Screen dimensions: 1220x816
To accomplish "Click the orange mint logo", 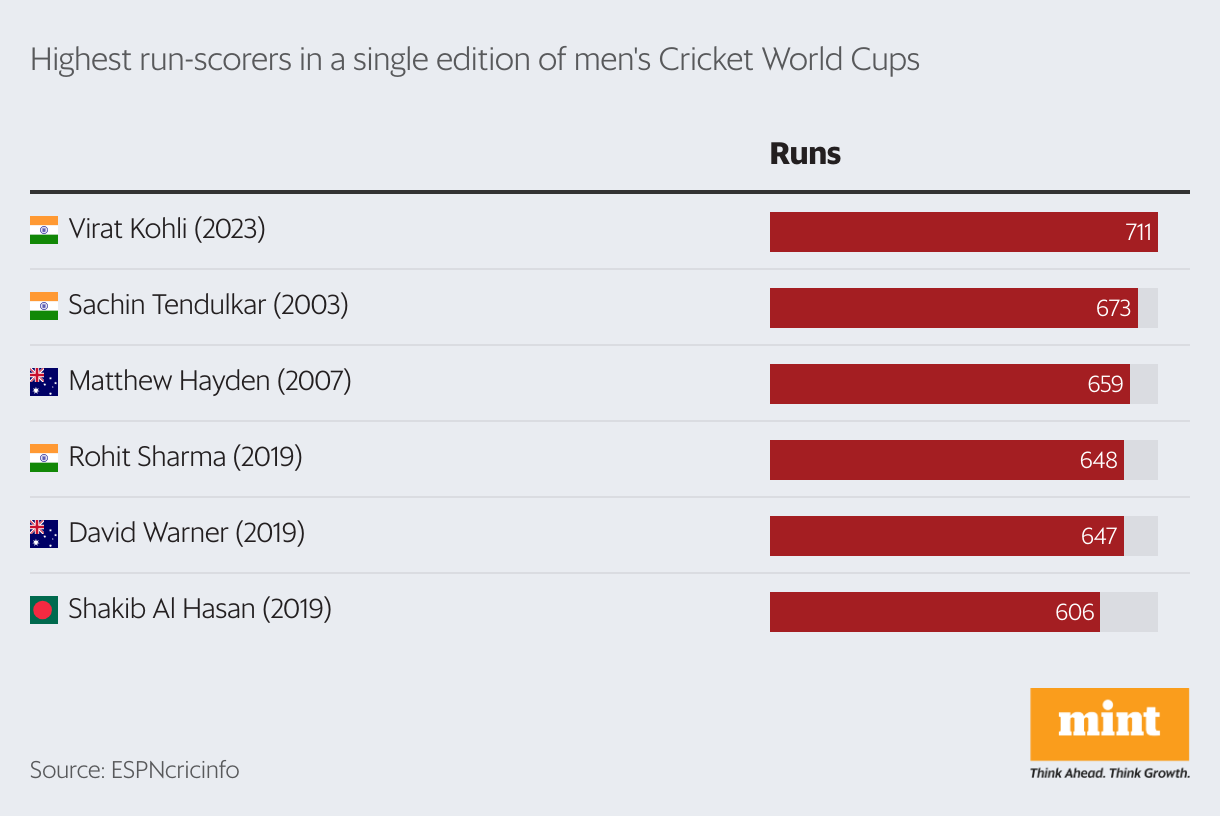I will pyautogui.click(x=1110, y=724).
